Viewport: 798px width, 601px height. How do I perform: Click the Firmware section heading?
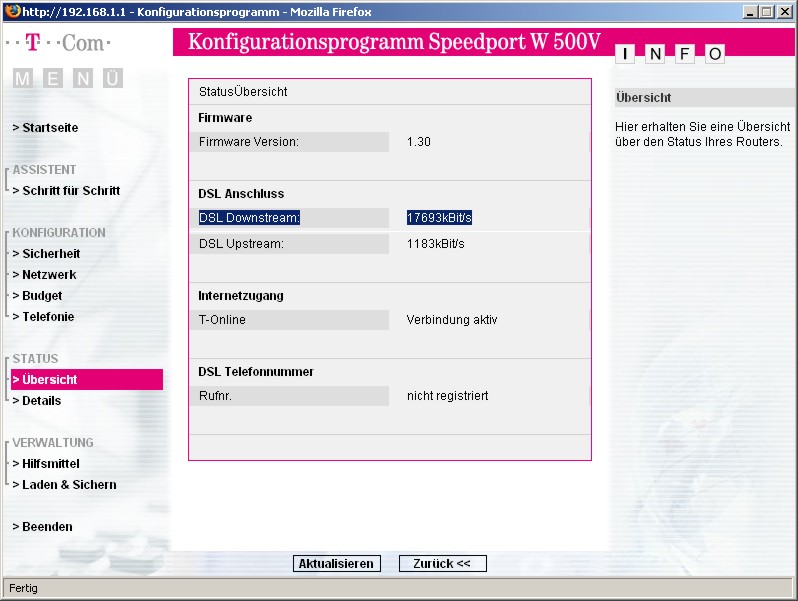(225, 118)
